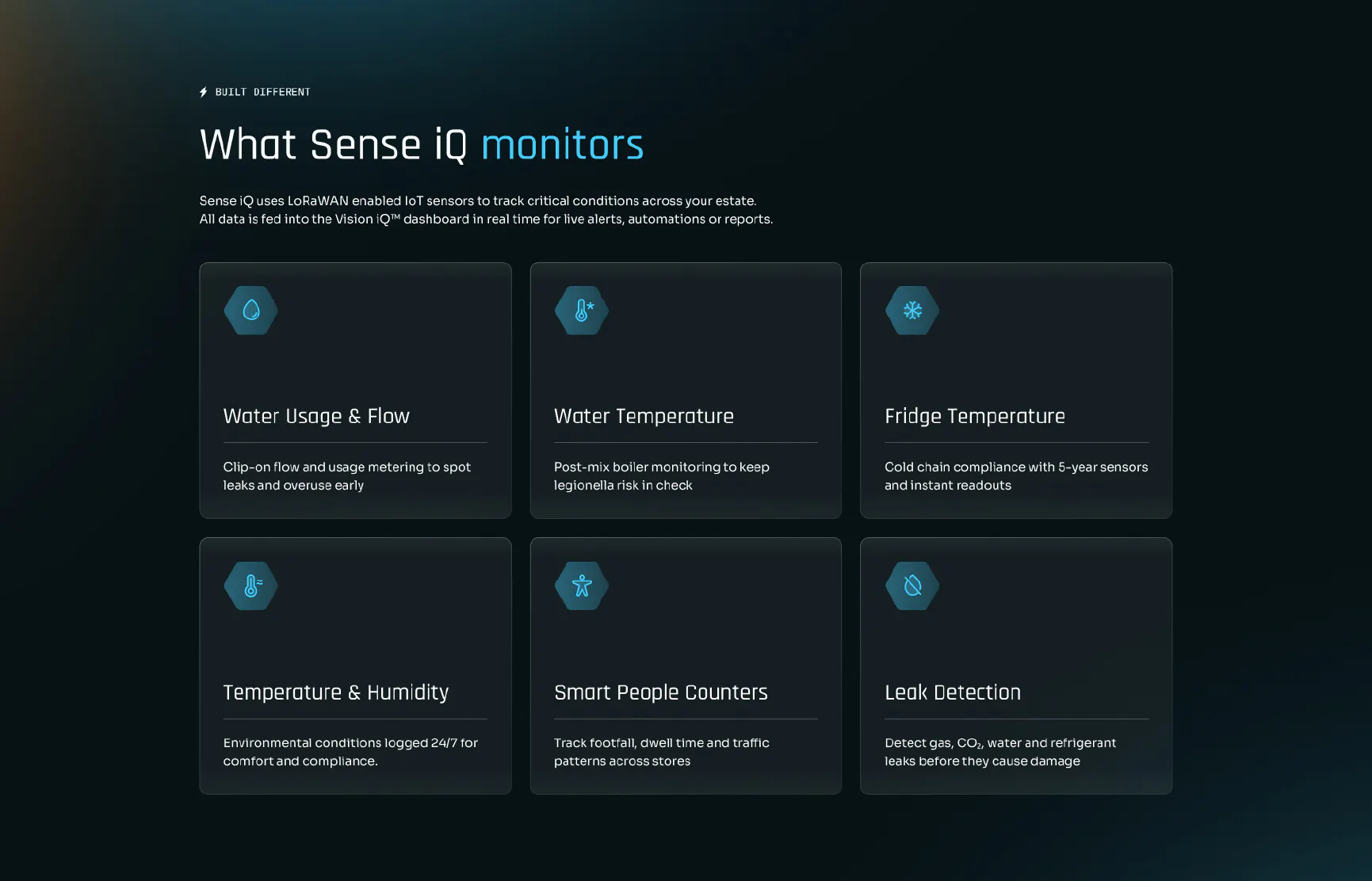Select the Fridge Temperature card title

pos(975,416)
